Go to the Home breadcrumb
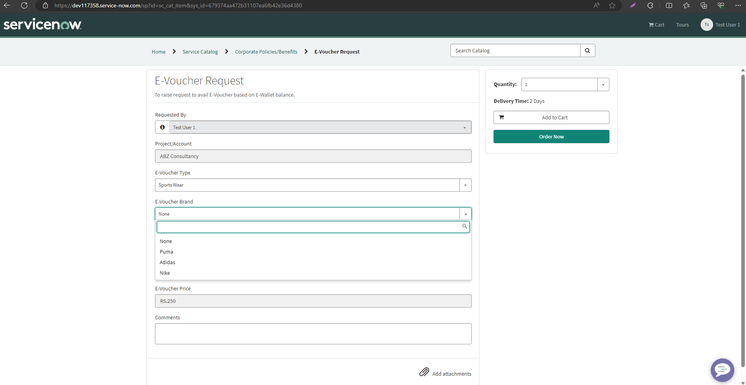Image resolution: width=746 pixels, height=385 pixels. (158, 51)
